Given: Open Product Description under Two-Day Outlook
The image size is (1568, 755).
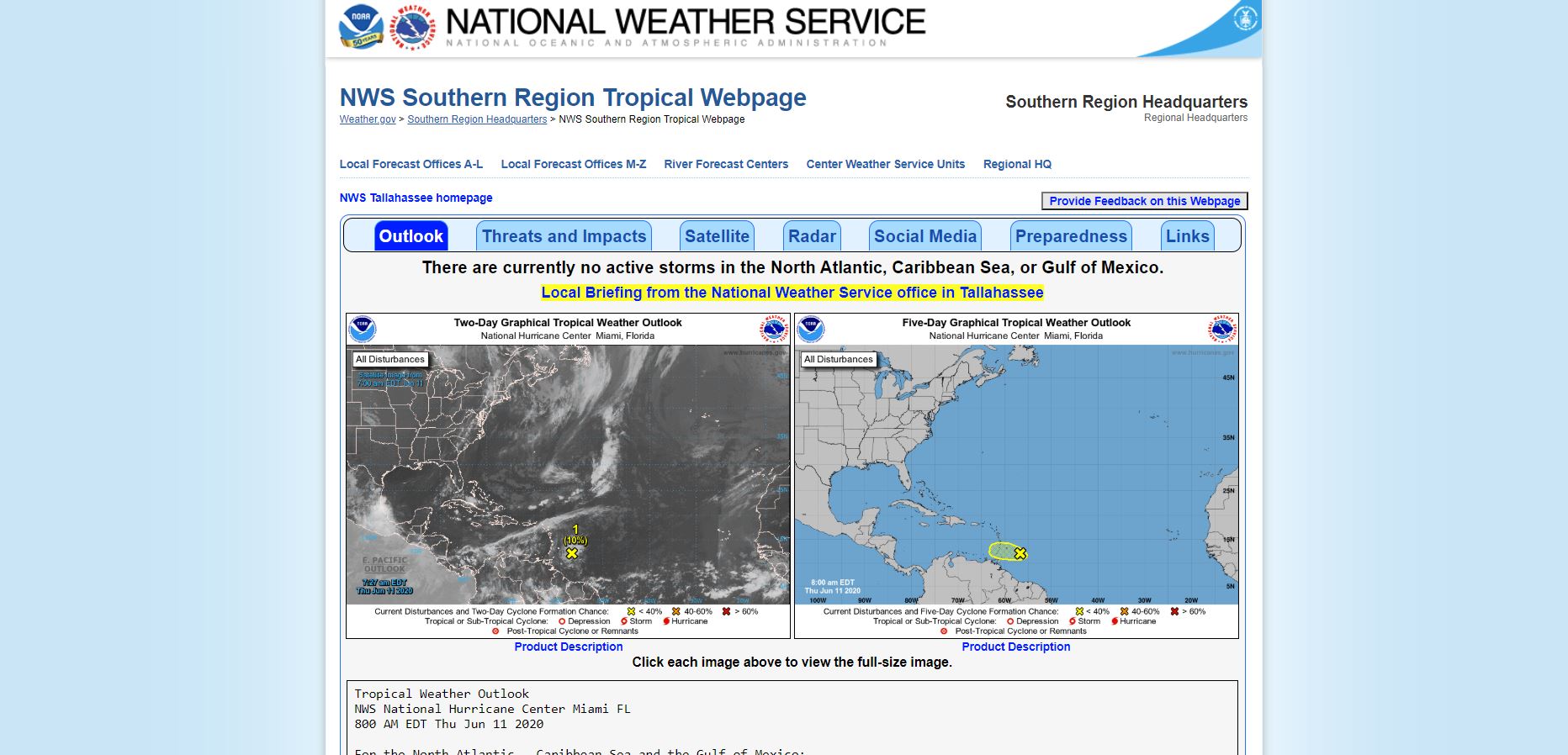Looking at the screenshot, I should [x=569, y=647].
